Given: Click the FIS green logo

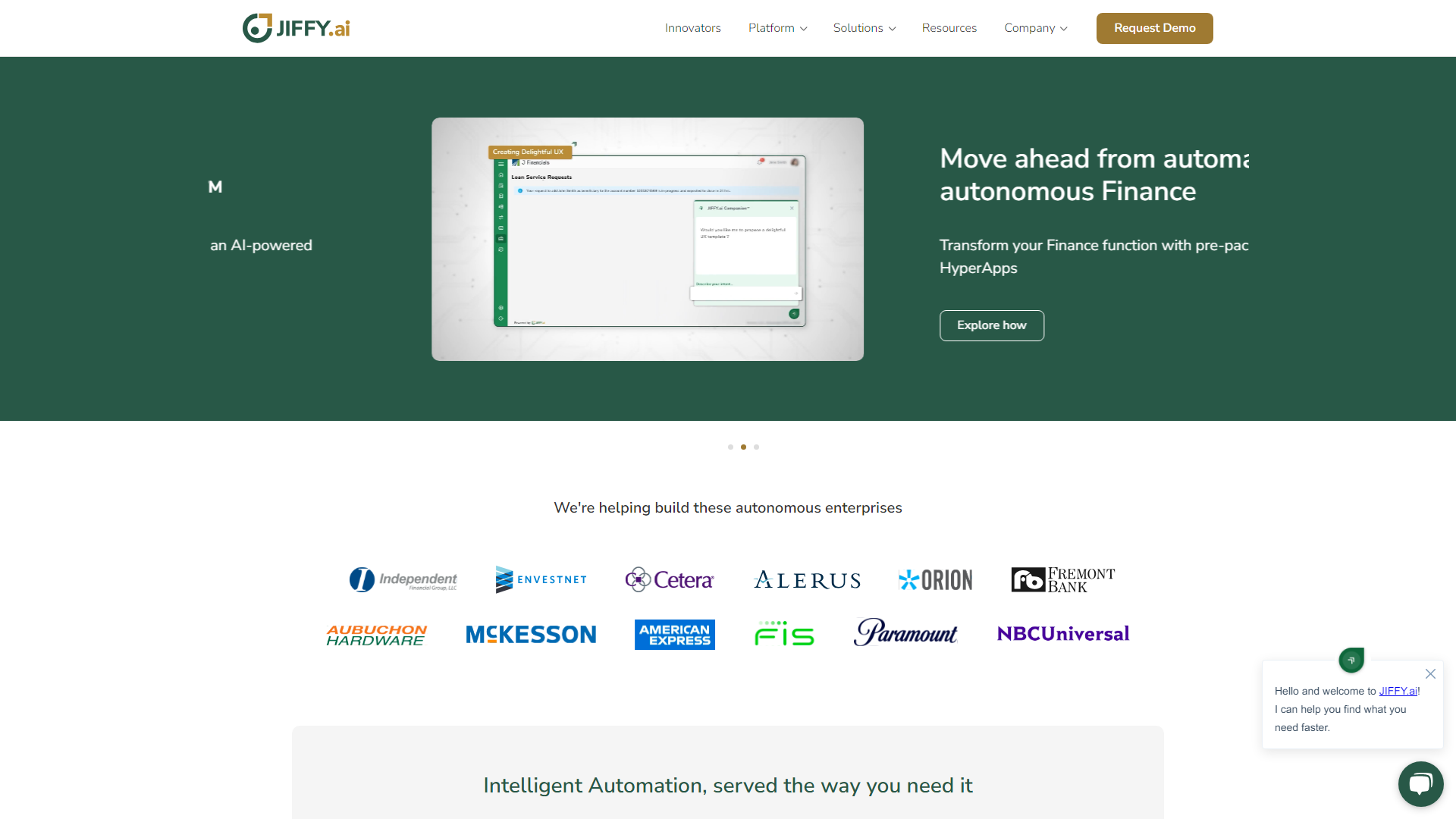Looking at the screenshot, I should (x=784, y=634).
